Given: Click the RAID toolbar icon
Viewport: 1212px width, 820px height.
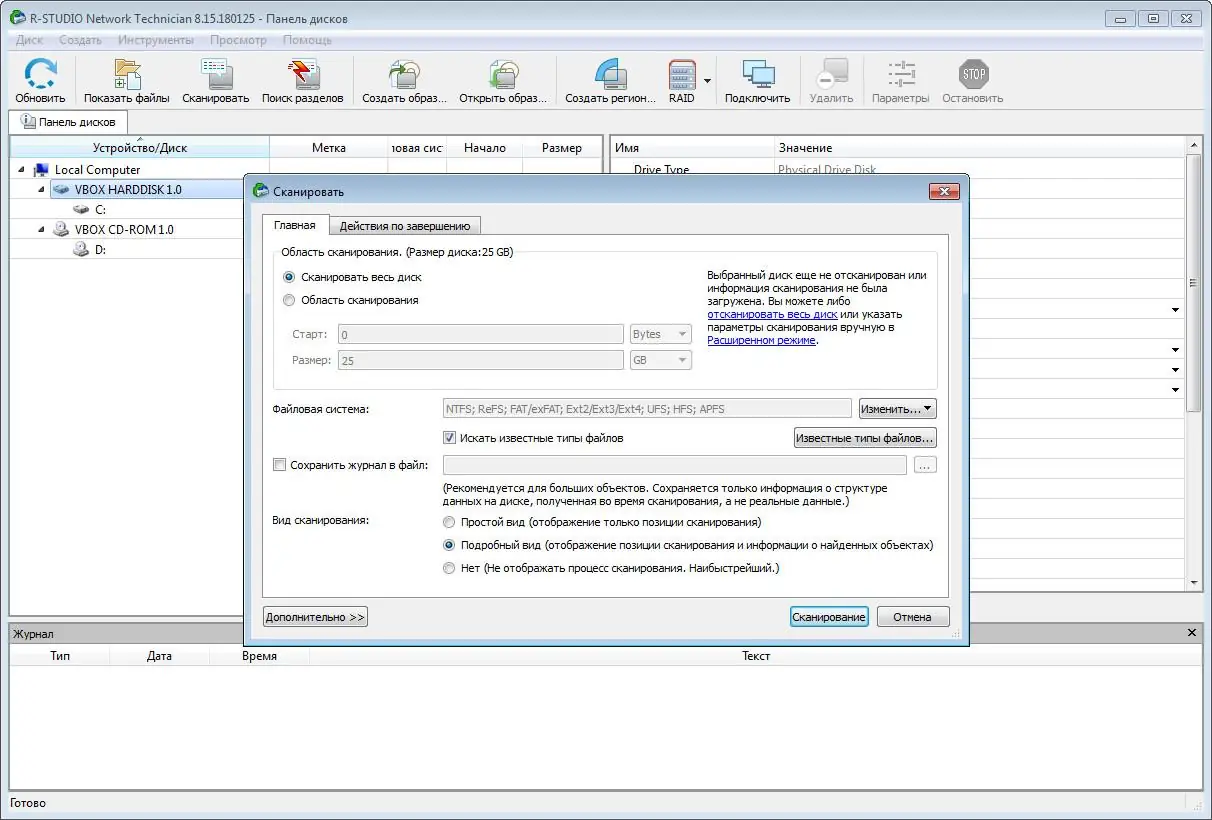Looking at the screenshot, I should tap(683, 75).
